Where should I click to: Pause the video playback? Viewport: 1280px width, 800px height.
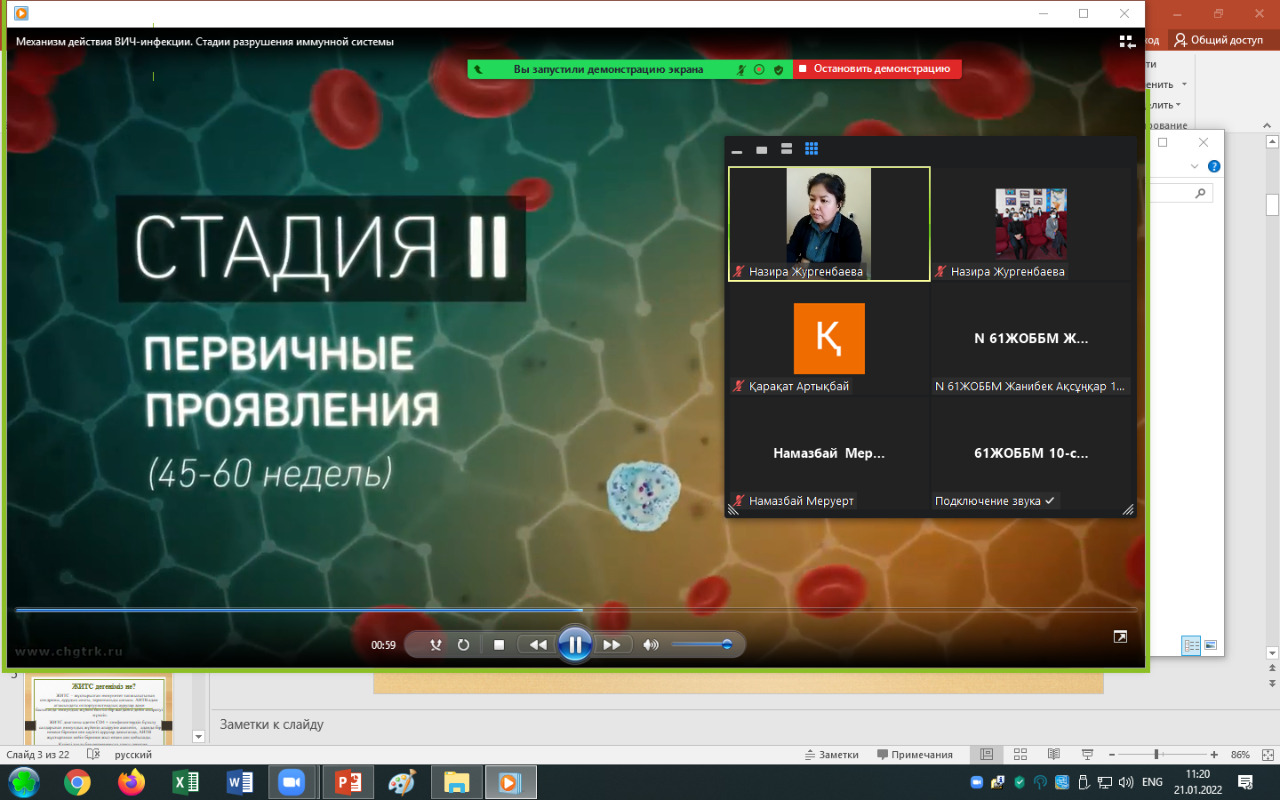[x=575, y=645]
